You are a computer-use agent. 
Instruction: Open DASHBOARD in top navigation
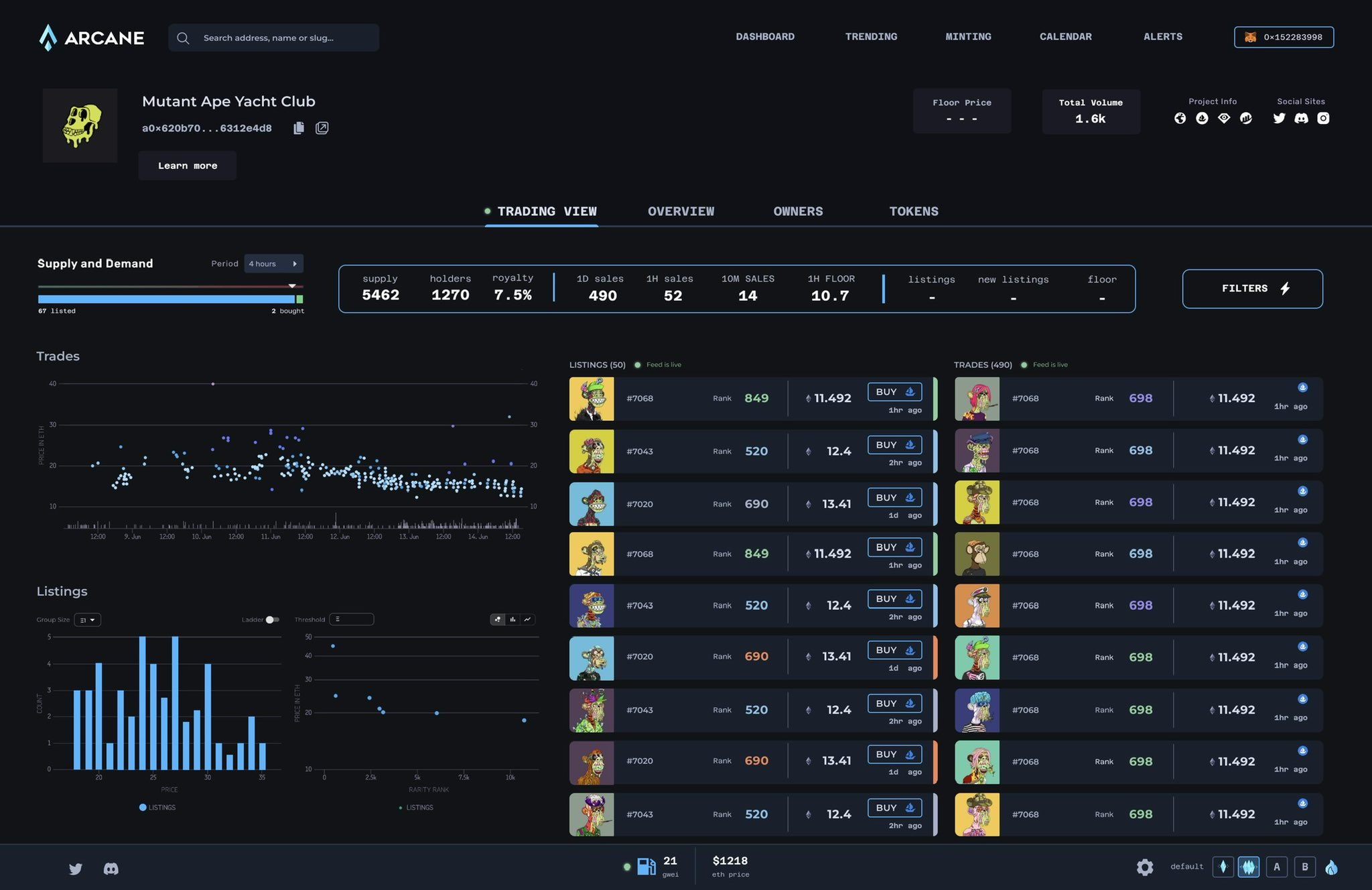pyautogui.click(x=765, y=37)
